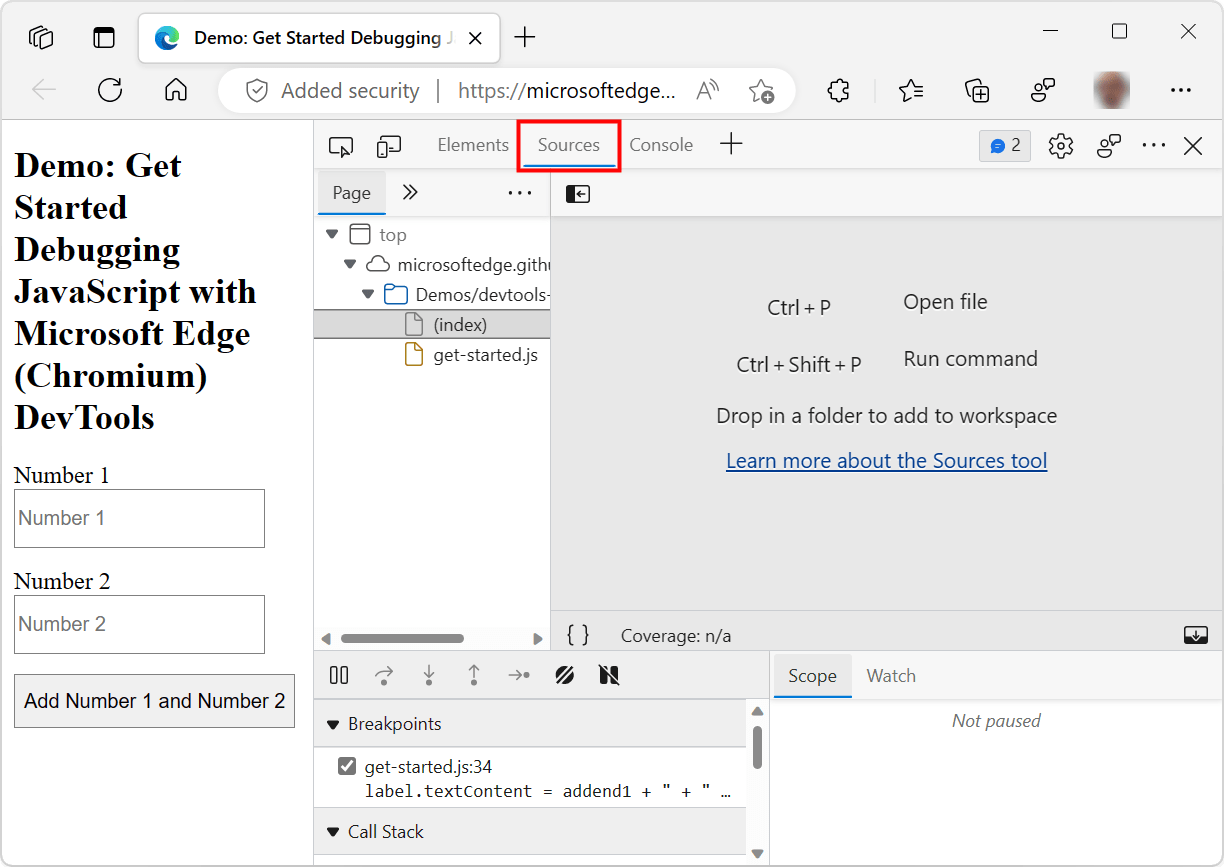Click the Step over next function call icon
1224x867 pixels.
(384, 675)
